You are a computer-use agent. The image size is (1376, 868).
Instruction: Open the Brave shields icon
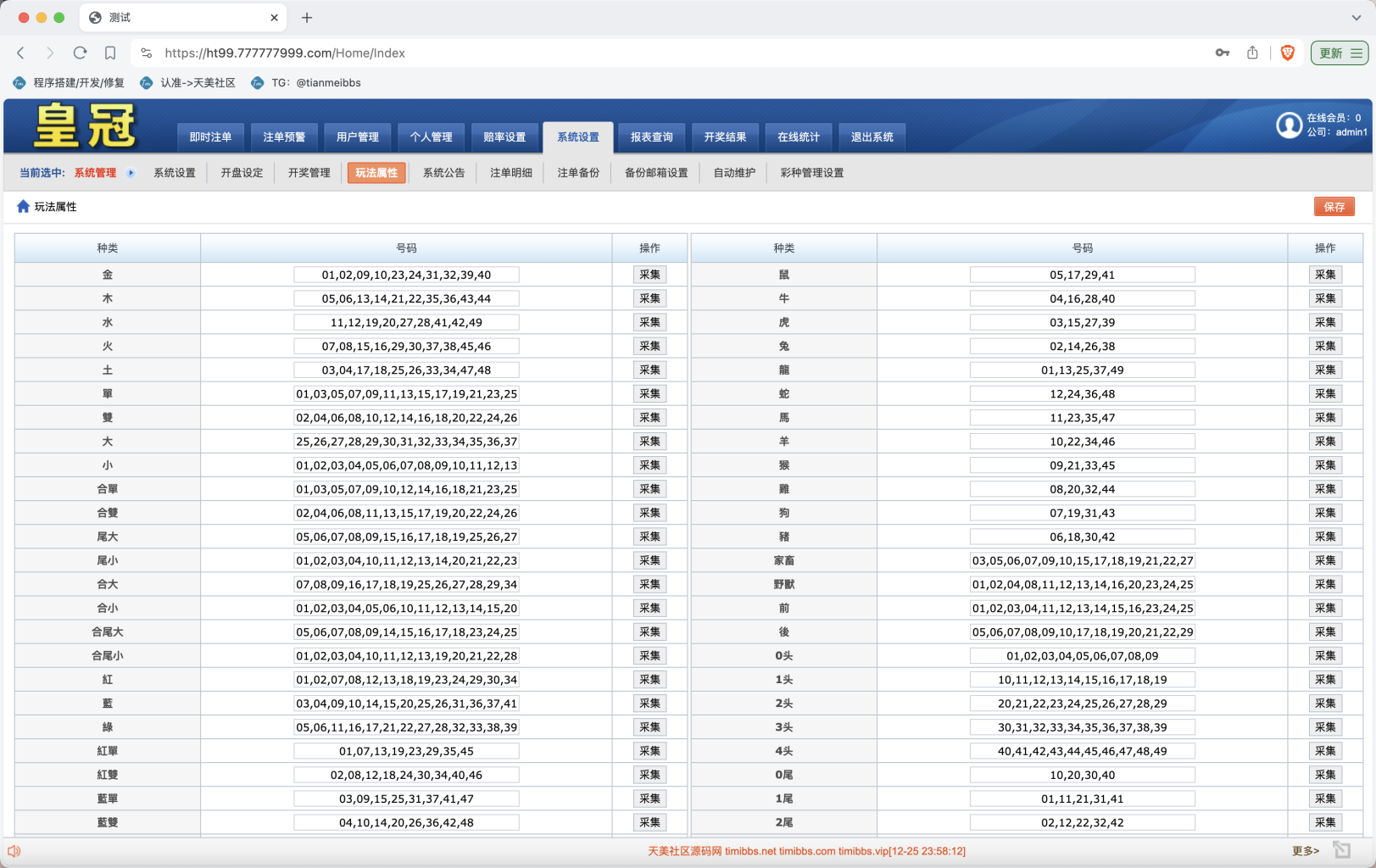pos(1287,53)
